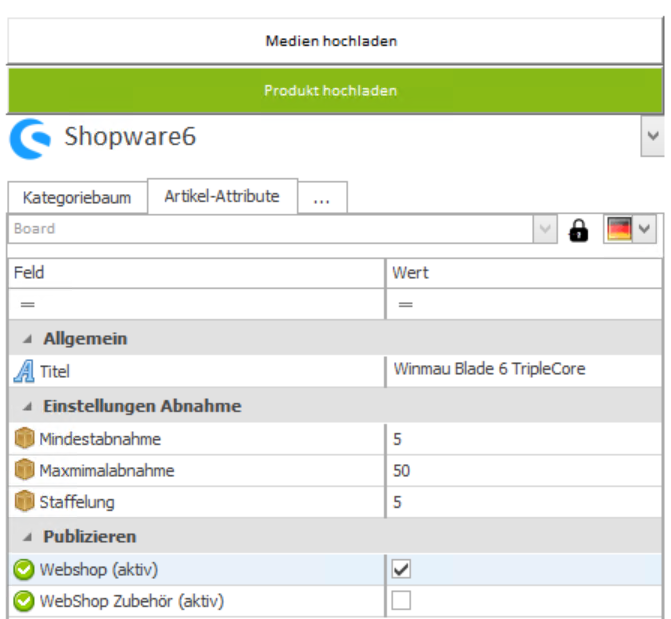Image resolution: width=671 pixels, height=619 pixels.
Task: Click the Shopware6 logo icon
Action: pos(30,140)
